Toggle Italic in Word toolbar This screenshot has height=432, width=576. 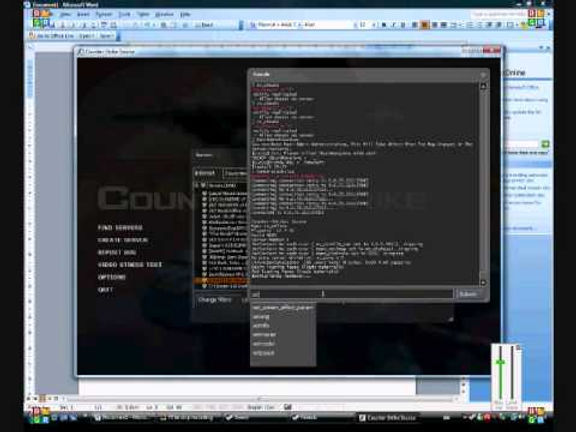(393, 25)
